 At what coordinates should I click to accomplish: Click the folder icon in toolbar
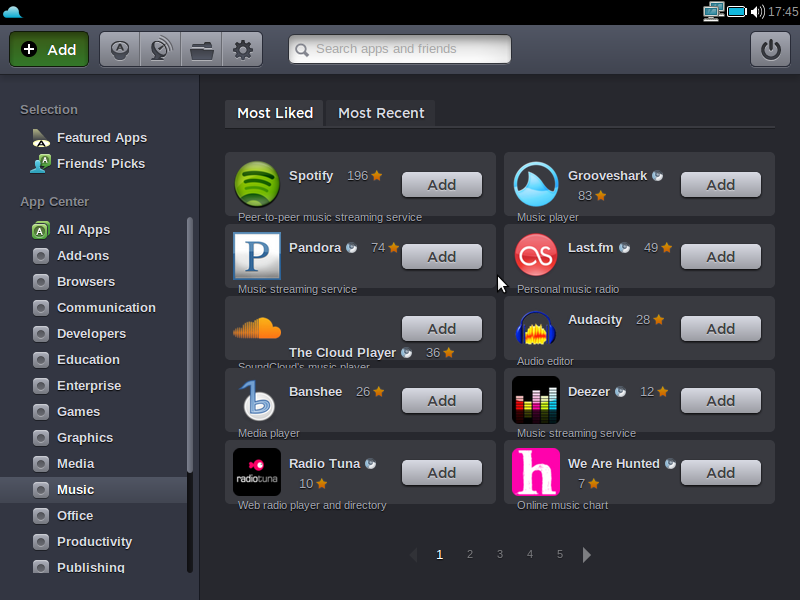(202, 49)
